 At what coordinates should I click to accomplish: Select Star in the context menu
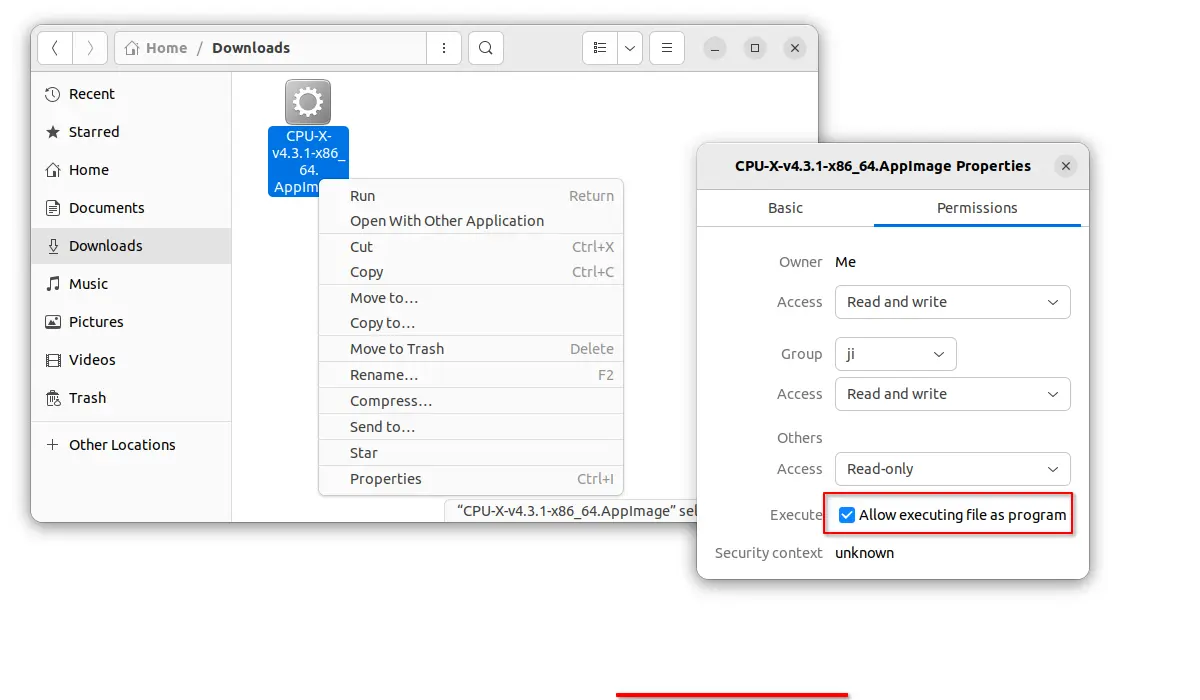[471, 453]
